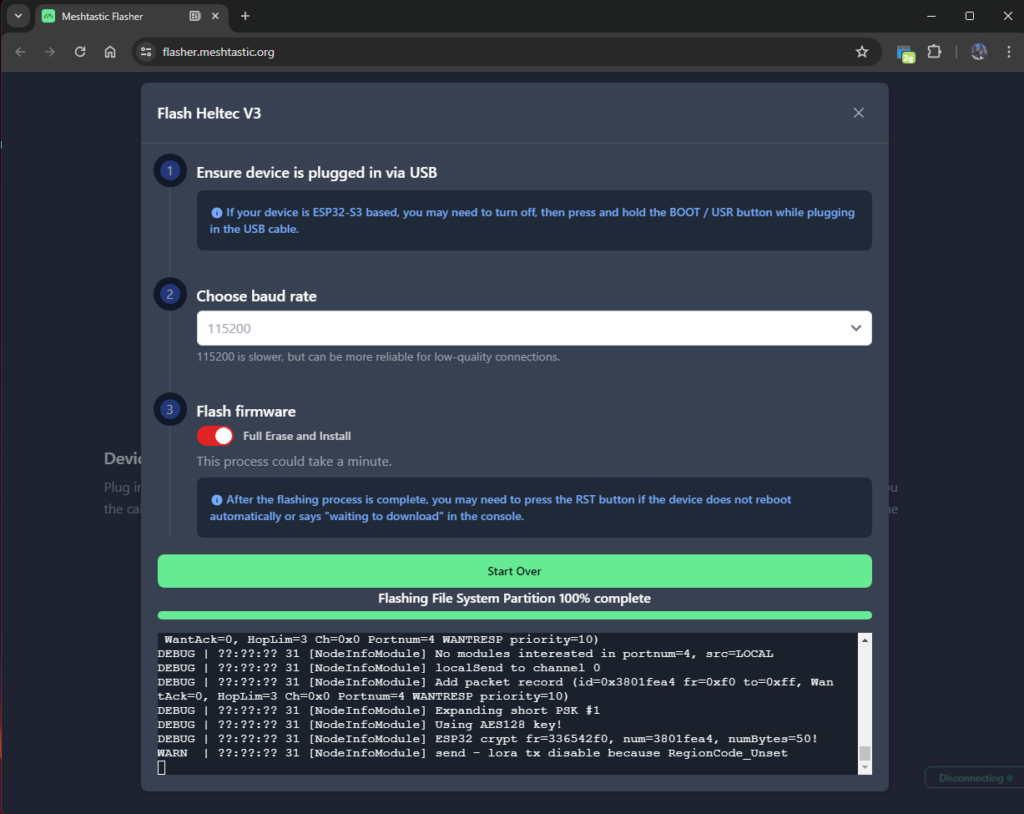Open the Chrome profile avatar

(978, 52)
